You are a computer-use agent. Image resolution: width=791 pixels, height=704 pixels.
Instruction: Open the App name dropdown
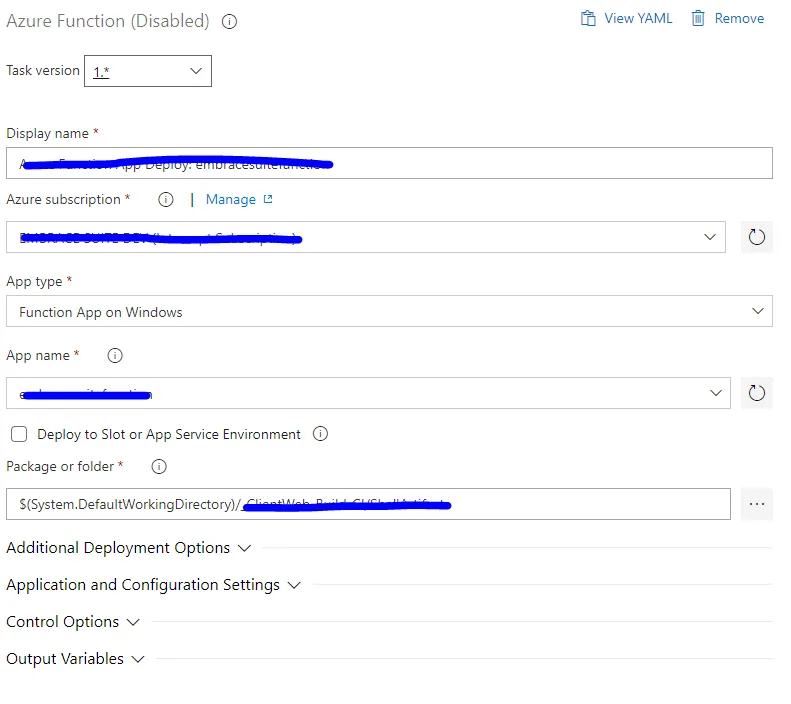pyautogui.click(x=368, y=393)
